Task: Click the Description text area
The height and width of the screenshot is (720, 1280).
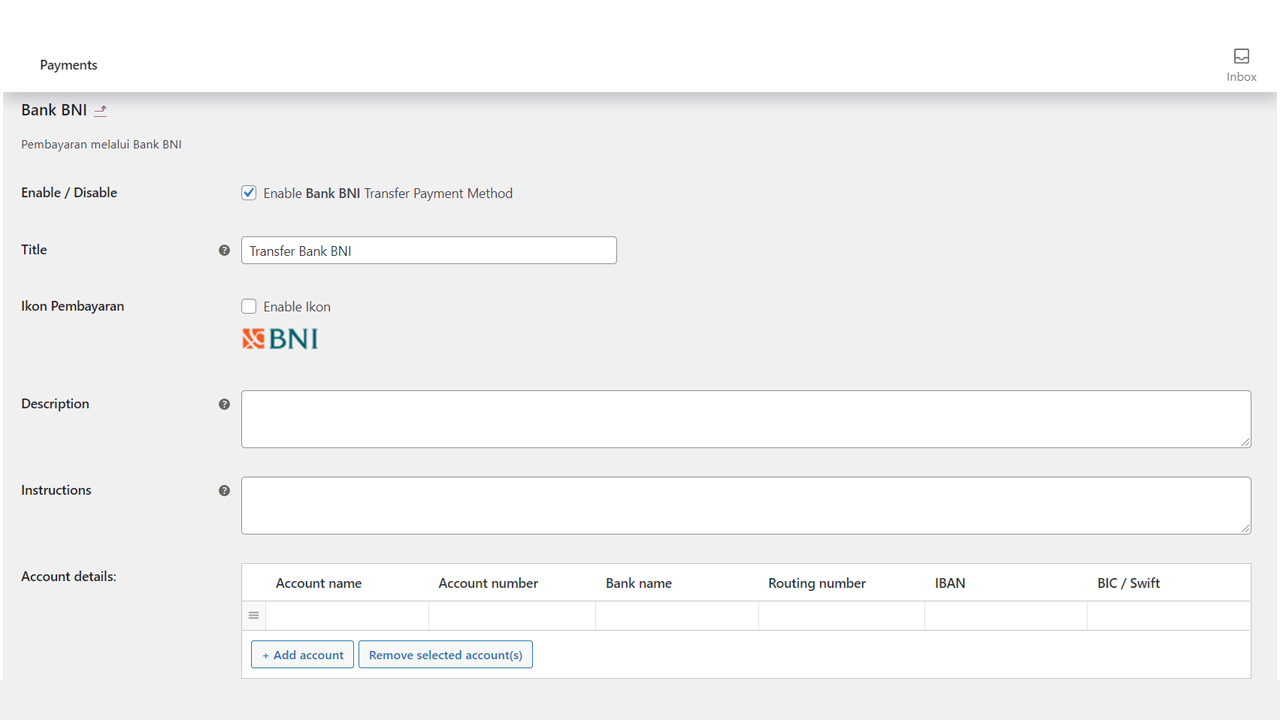Action: coord(745,418)
